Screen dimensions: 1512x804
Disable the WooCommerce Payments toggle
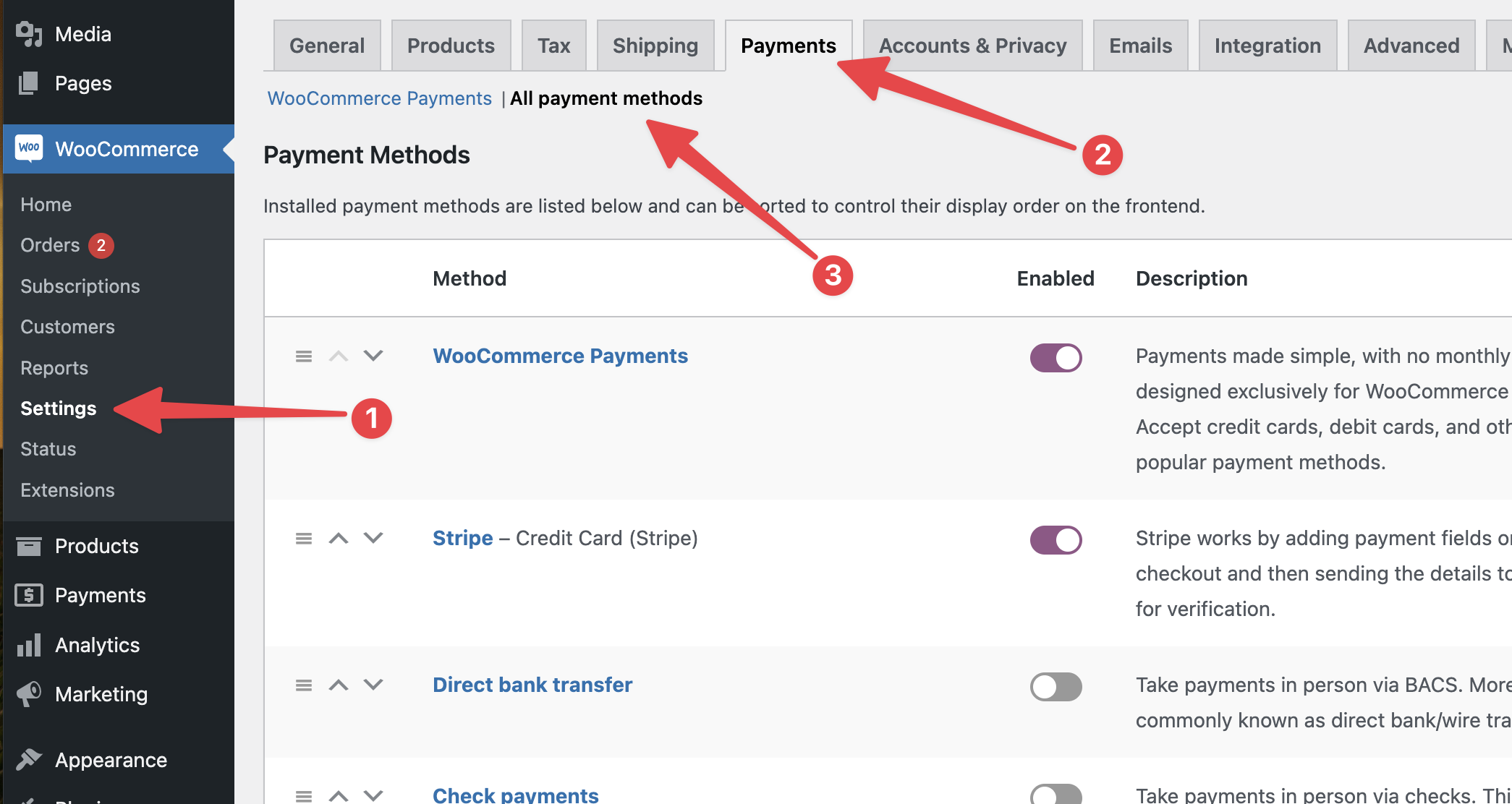[1056, 358]
